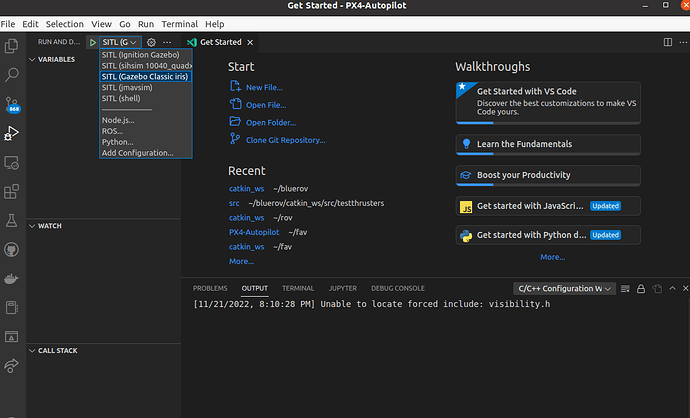
Task: Click New File icon under Start
Action: coord(235,86)
